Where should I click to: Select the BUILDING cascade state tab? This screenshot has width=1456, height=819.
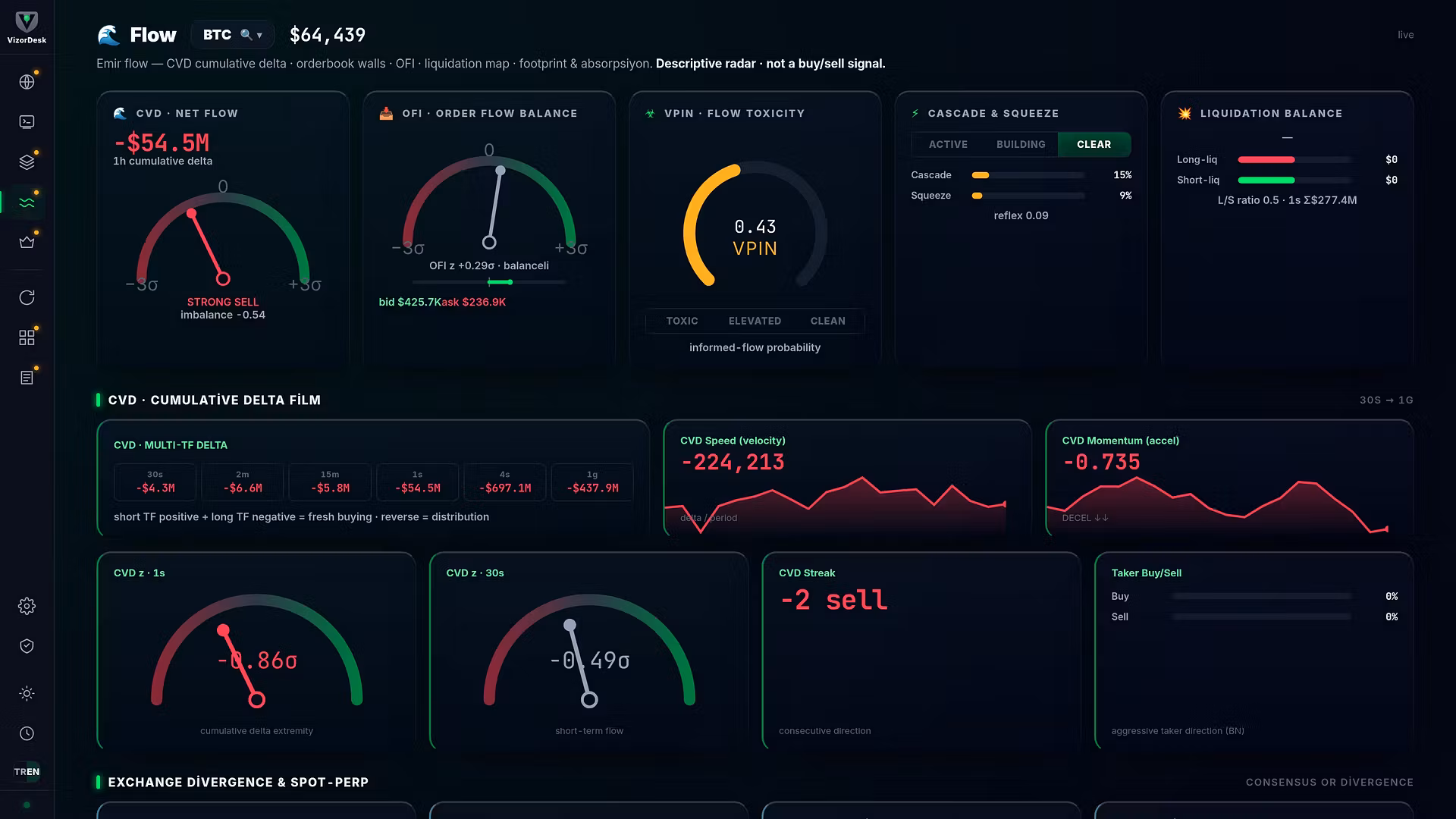[x=1021, y=144]
